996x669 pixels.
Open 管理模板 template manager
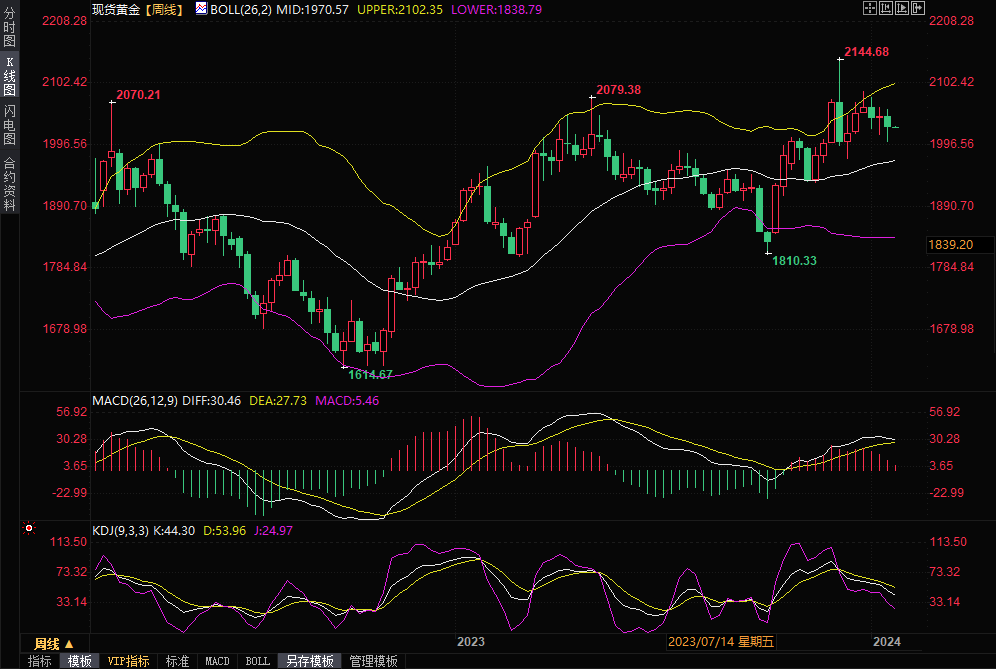tap(373, 661)
